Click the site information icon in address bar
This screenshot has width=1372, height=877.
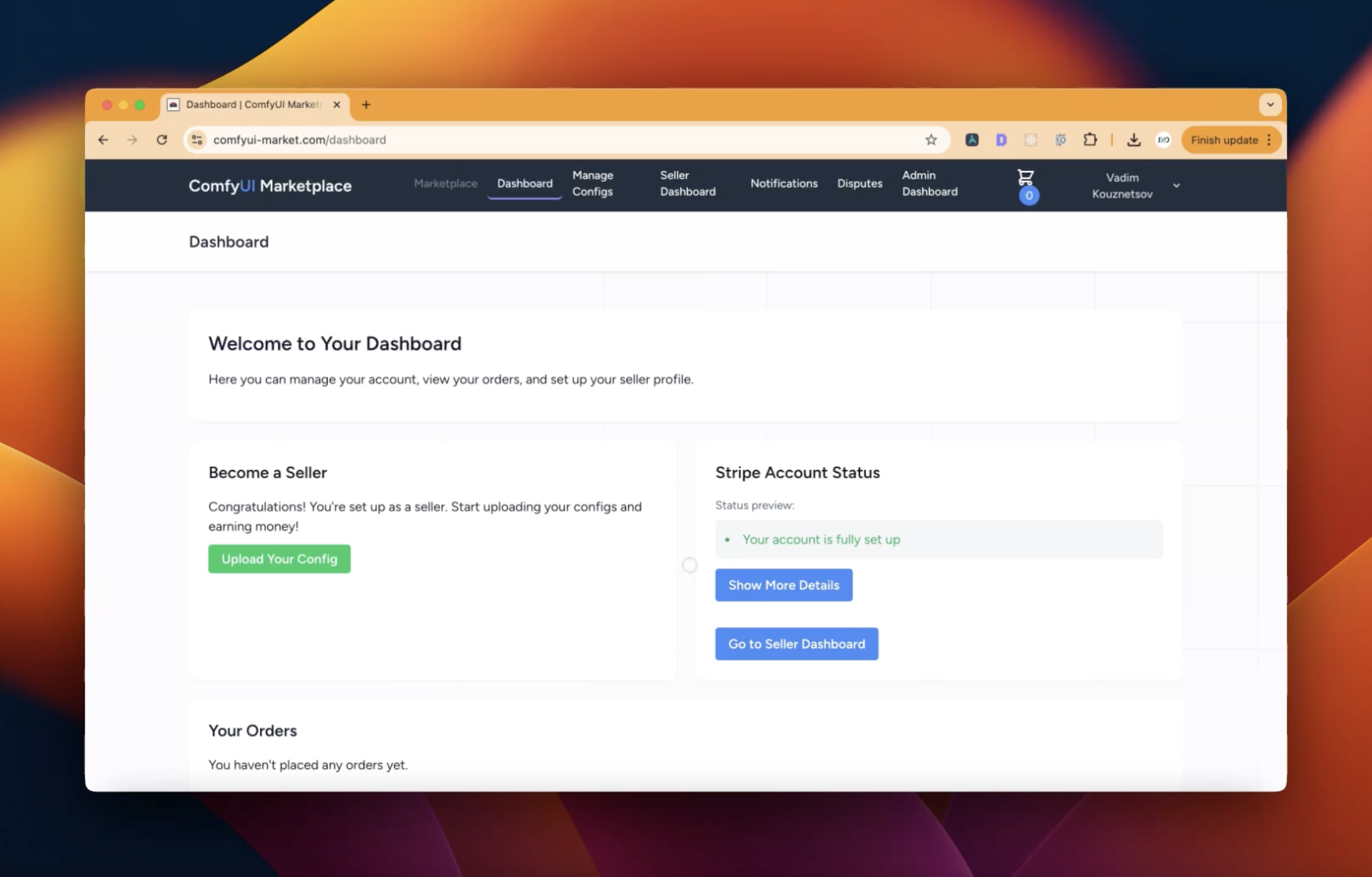point(197,140)
